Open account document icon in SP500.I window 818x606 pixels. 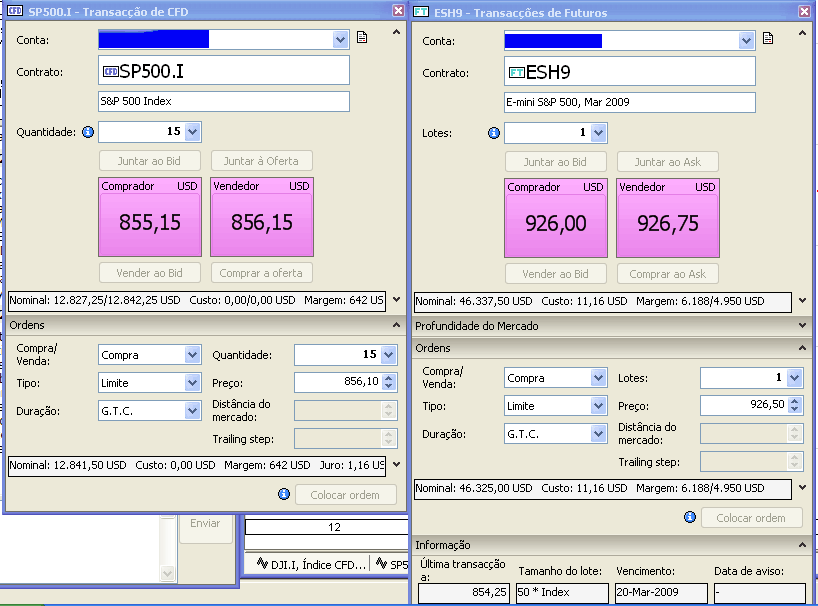pos(362,38)
